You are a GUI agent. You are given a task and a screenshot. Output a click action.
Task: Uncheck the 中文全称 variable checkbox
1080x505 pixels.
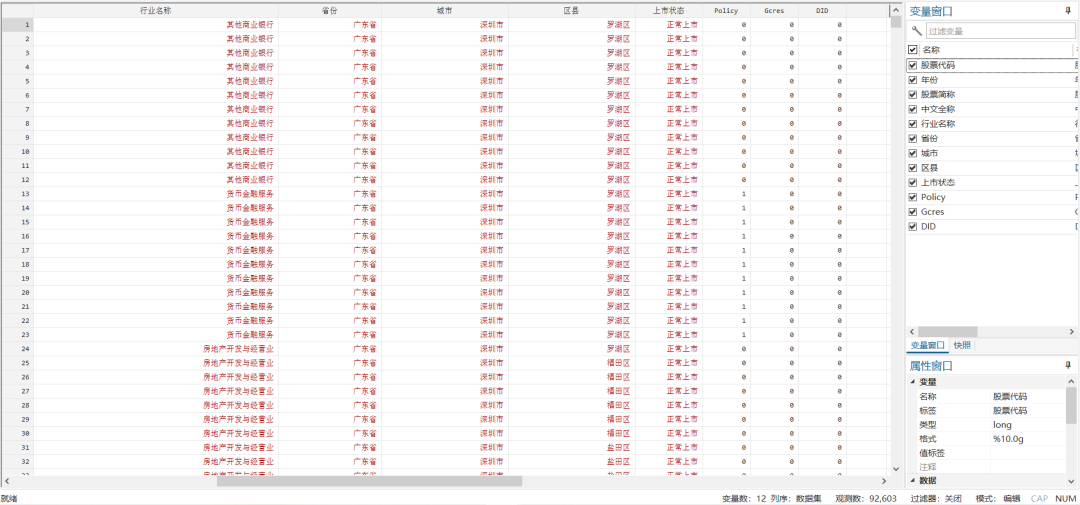(913, 109)
